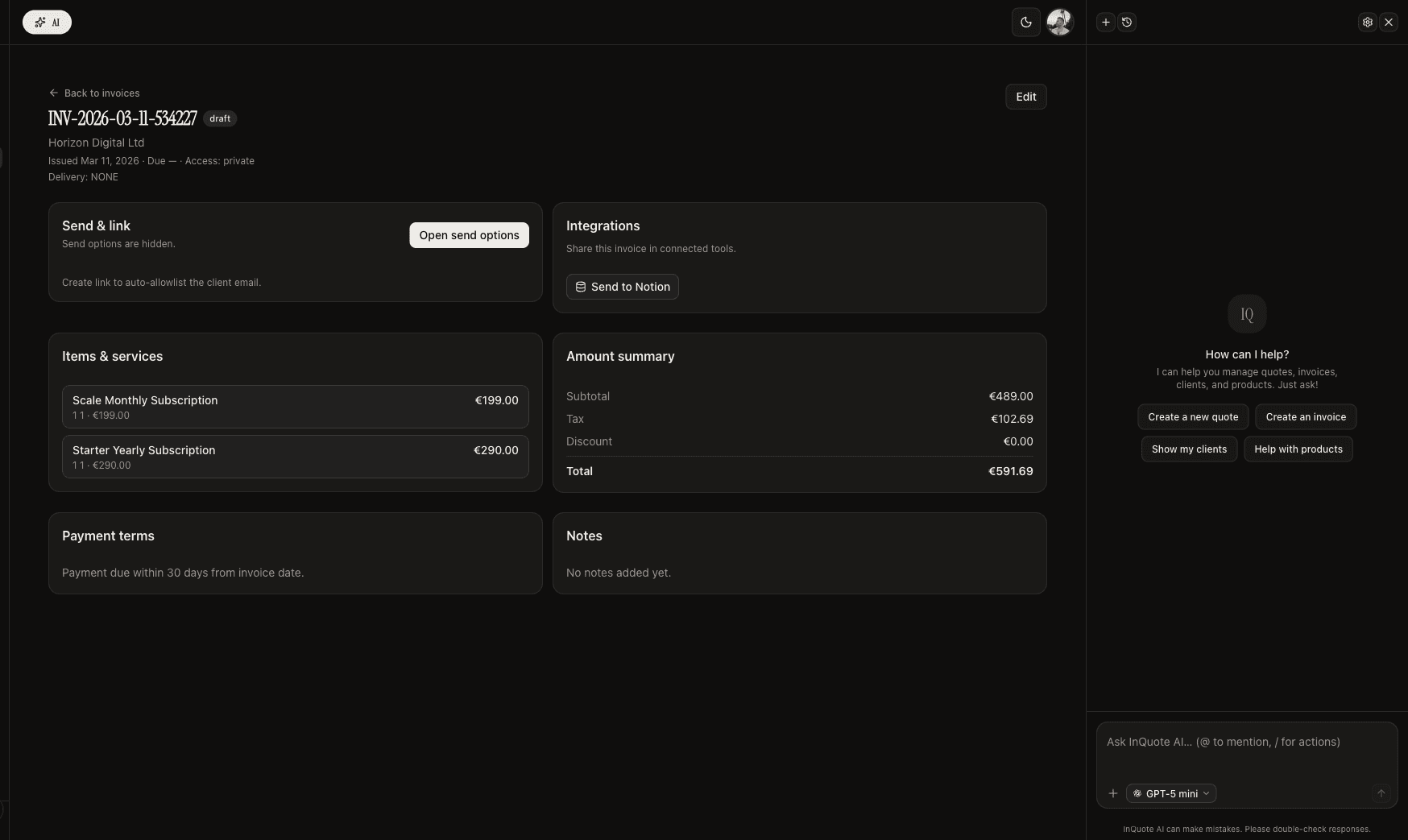Toggle dark mode moon icon
The image size is (1408, 840).
1025,23
